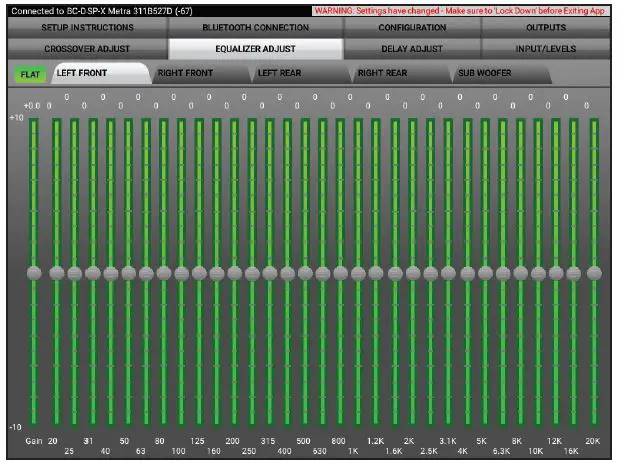Click the 100 Hz band slider knob
This screenshot has width=619, height=463.
(x=181, y=272)
